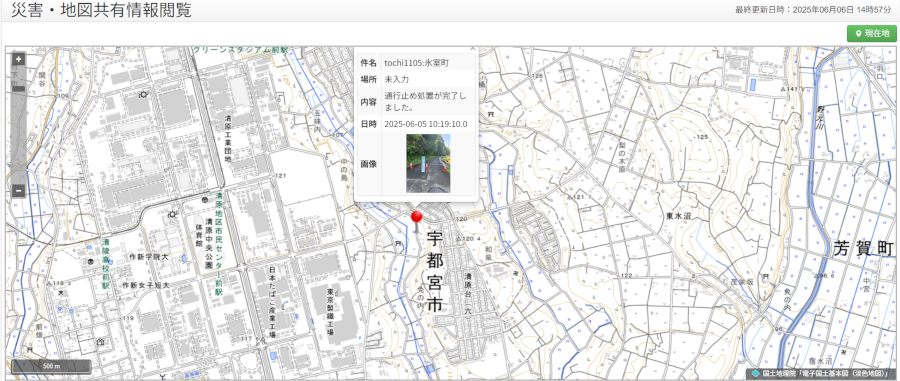Click the 500 m scale bar

coord(52,366)
